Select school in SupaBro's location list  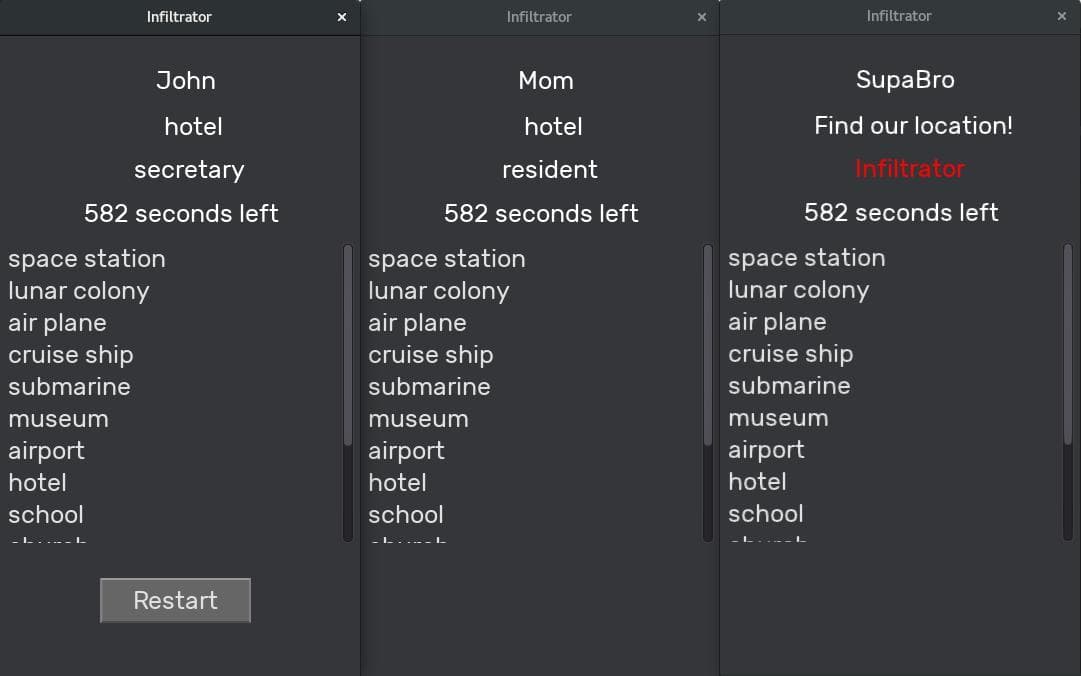point(766,513)
